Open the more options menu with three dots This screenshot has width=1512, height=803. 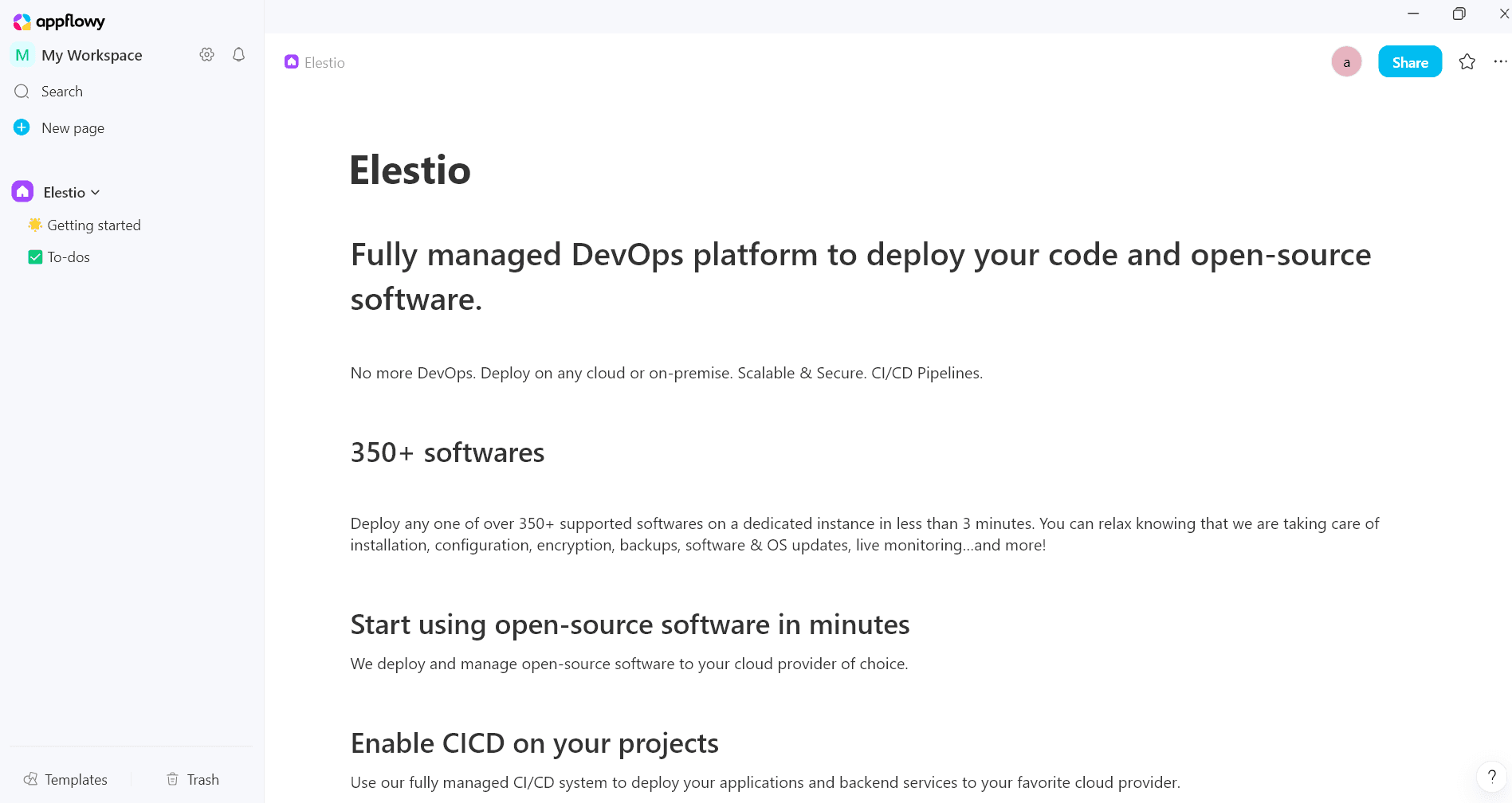coord(1500,61)
